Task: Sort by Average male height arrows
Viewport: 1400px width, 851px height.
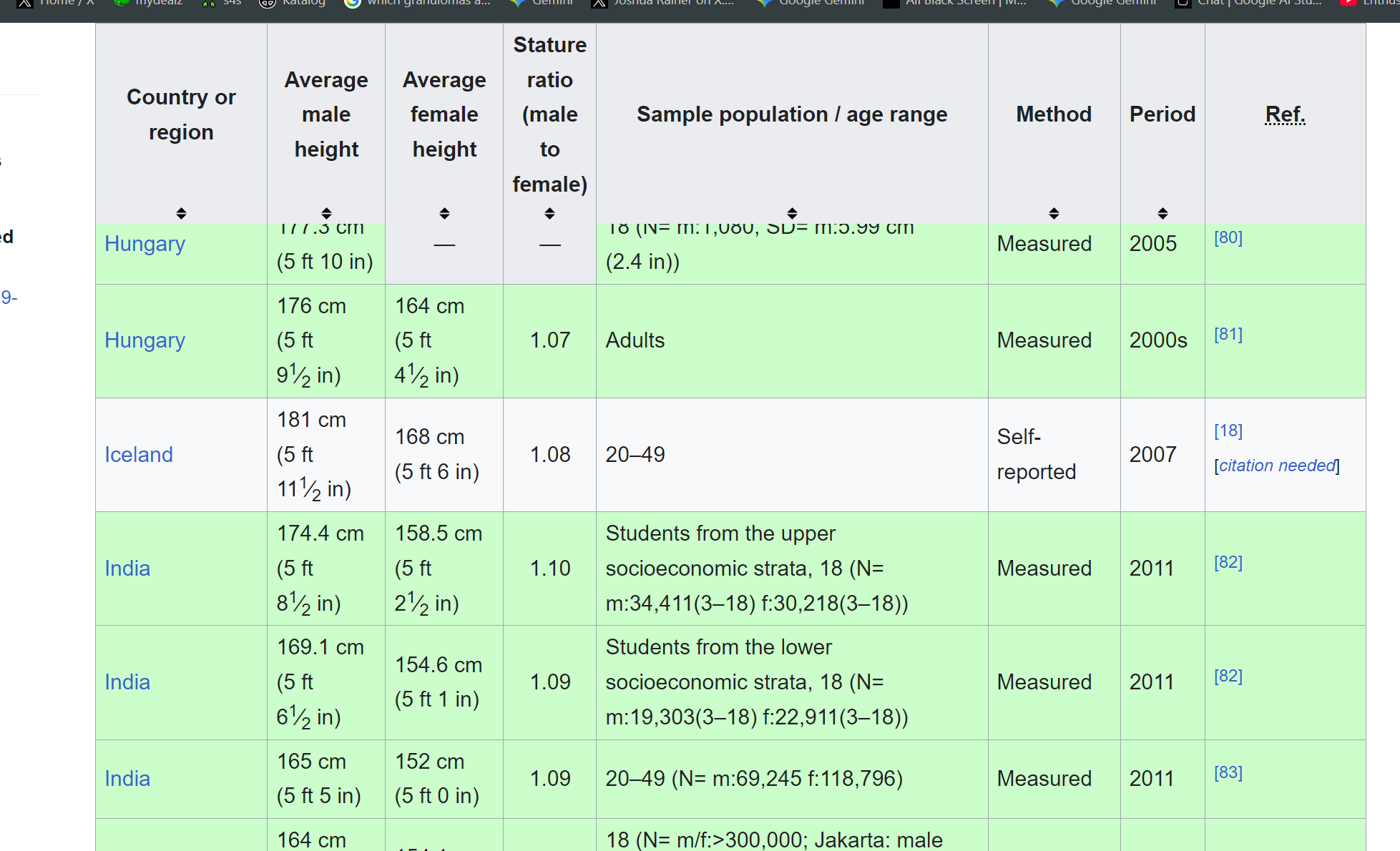Action: pos(326,213)
